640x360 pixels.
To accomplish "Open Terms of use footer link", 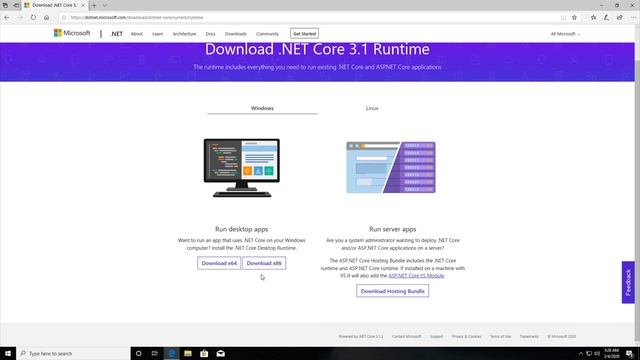I will click(x=500, y=336).
